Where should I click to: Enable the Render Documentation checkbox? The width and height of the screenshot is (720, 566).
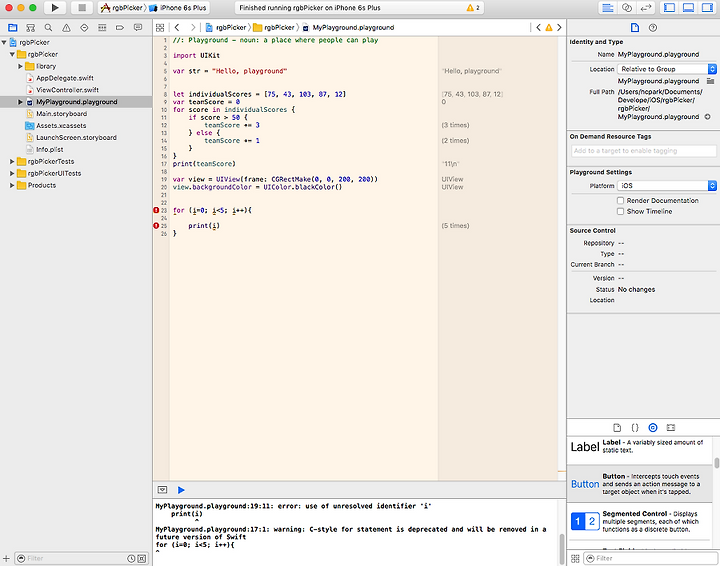621,200
